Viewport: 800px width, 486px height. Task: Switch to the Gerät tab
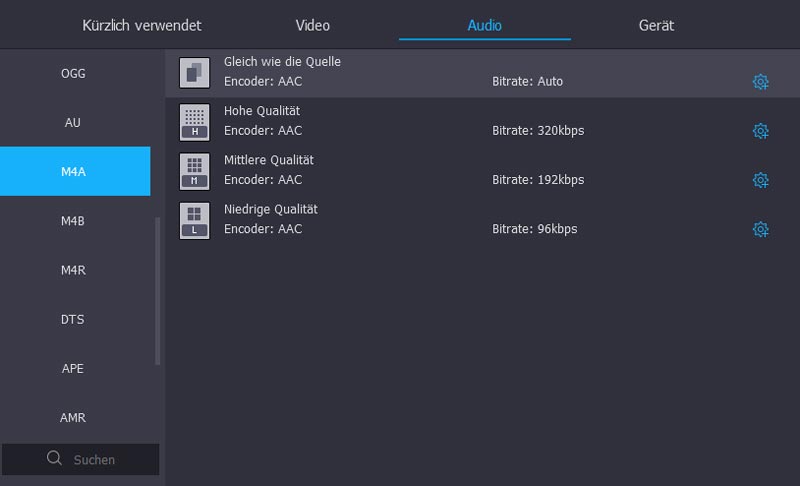pyautogui.click(x=656, y=25)
